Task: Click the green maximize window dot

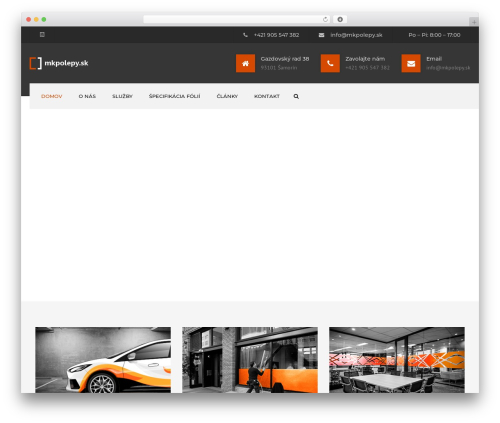Action: click(x=44, y=19)
